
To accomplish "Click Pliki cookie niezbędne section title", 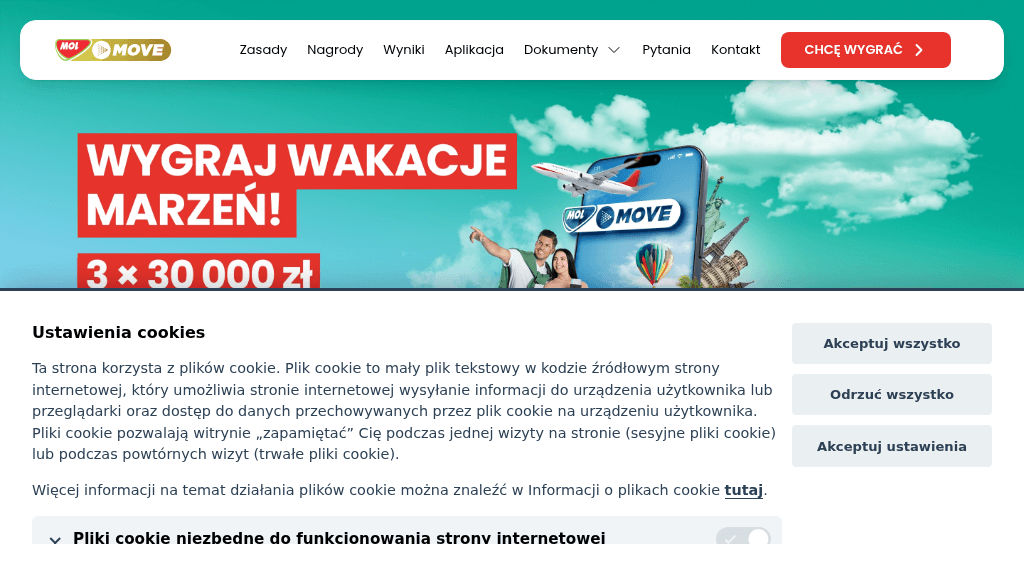I will pos(339,537).
